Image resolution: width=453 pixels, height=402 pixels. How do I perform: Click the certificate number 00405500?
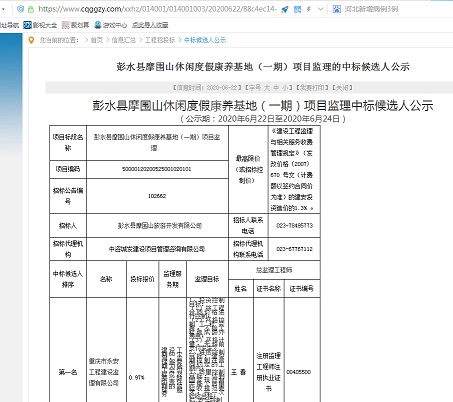tap(299, 372)
